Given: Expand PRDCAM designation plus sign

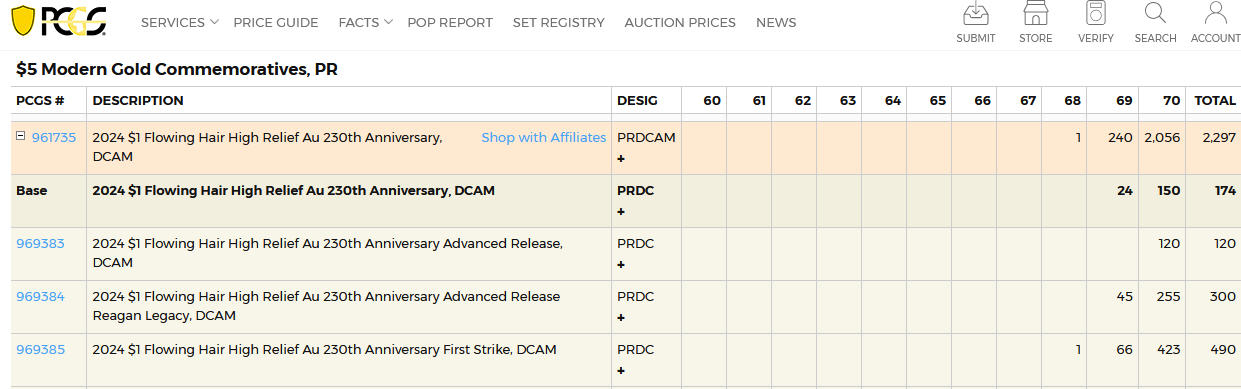Looking at the screenshot, I should tap(621, 158).
